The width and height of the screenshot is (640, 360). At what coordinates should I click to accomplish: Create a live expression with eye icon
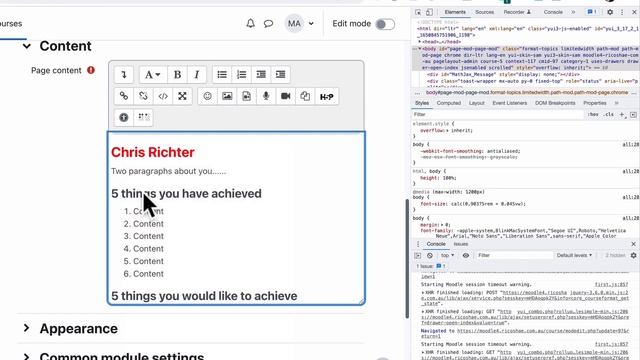pos(466,256)
